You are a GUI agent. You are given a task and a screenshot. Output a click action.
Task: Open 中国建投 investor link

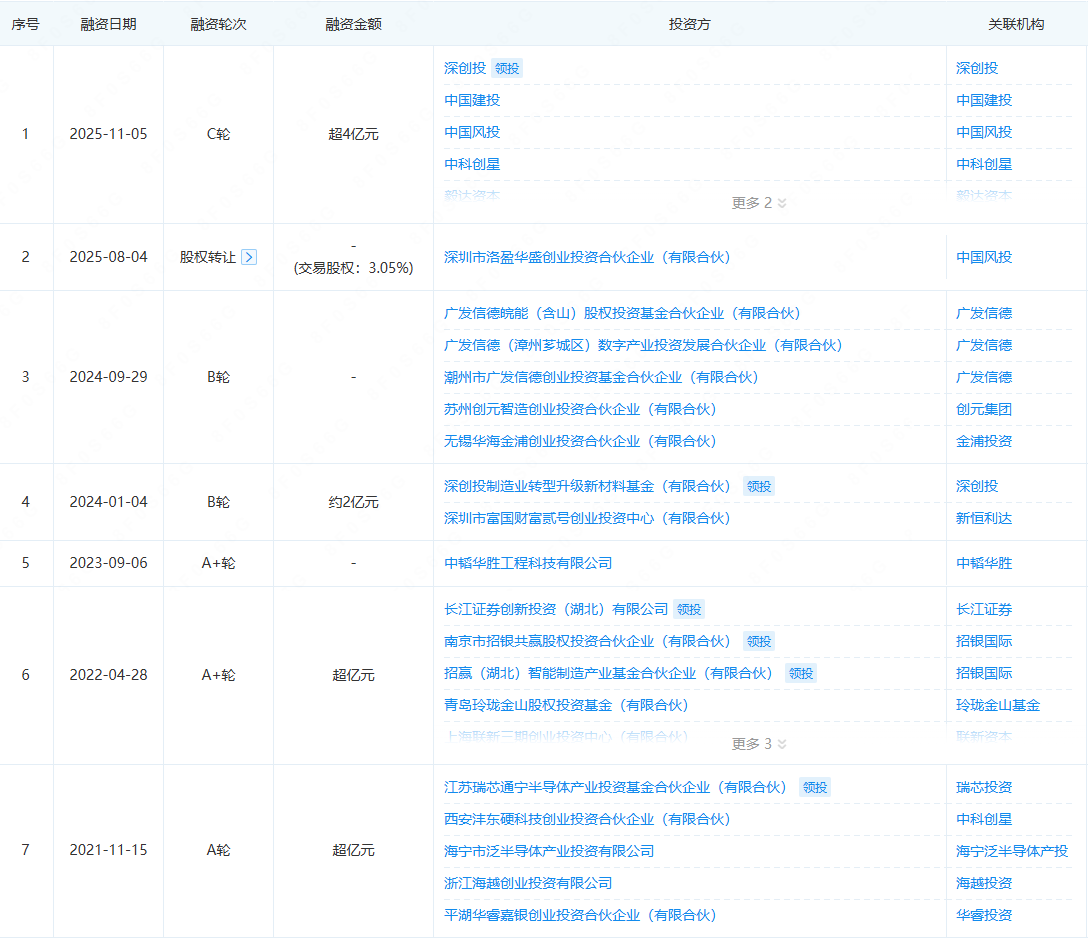click(472, 100)
